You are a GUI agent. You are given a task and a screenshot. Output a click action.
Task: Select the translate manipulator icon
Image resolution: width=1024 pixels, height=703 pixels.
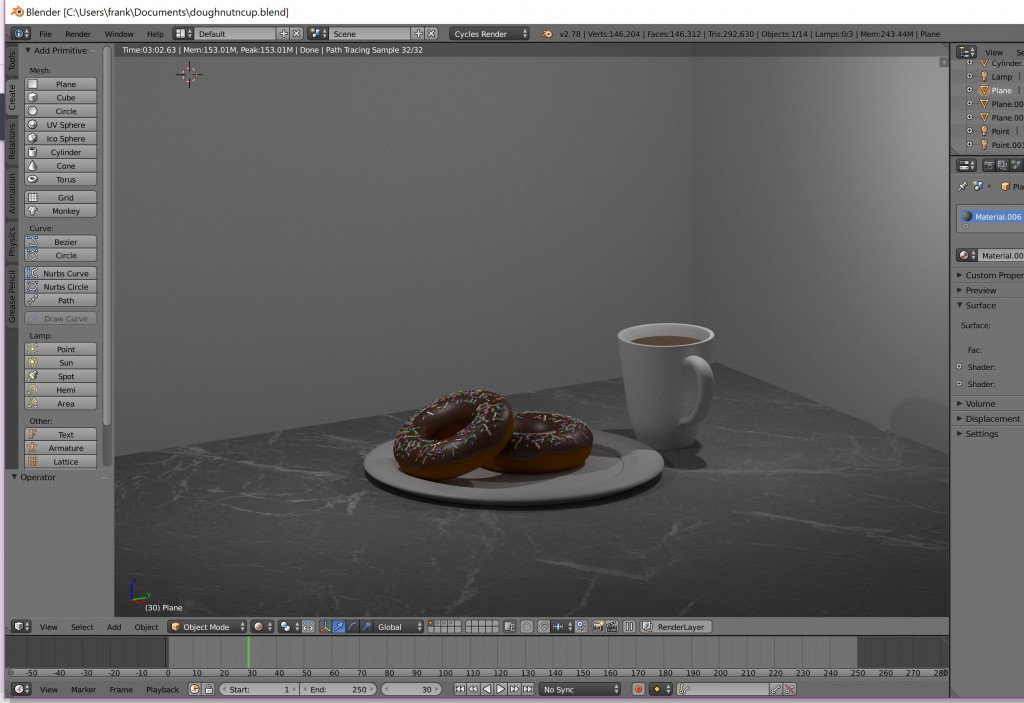(x=338, y=628)
